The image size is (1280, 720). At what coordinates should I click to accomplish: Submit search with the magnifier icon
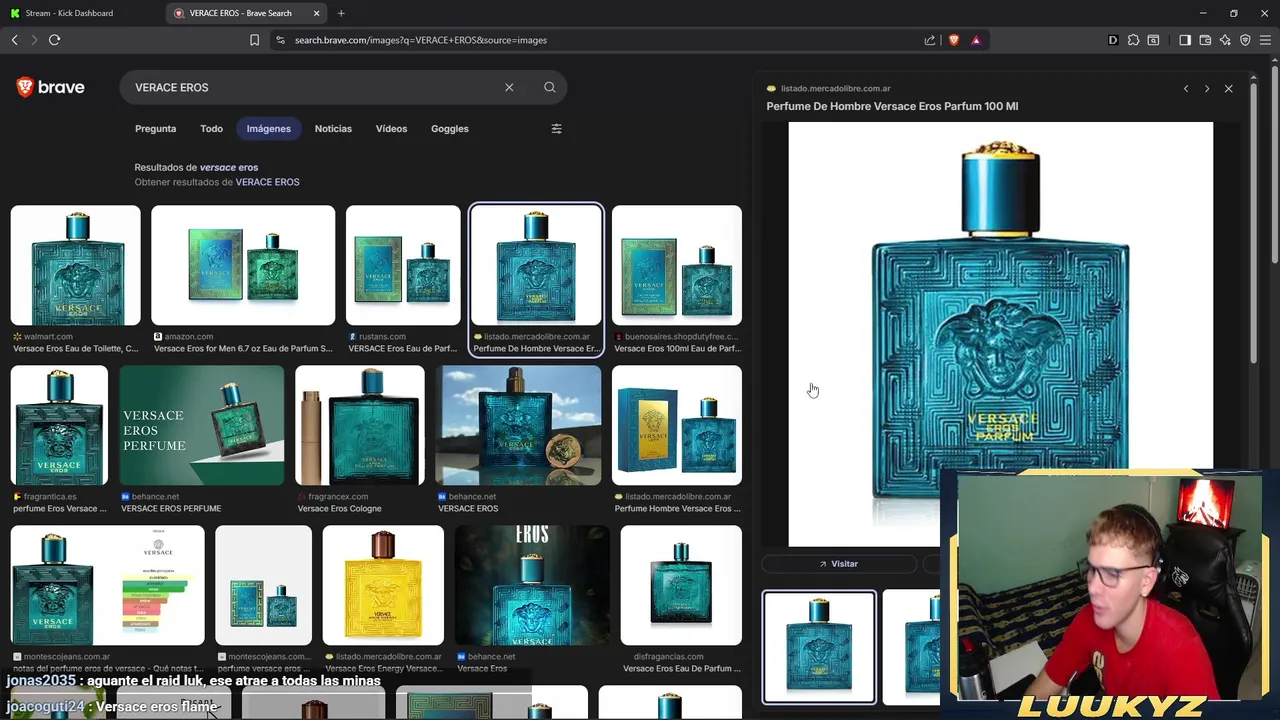[x=550, y=87]
